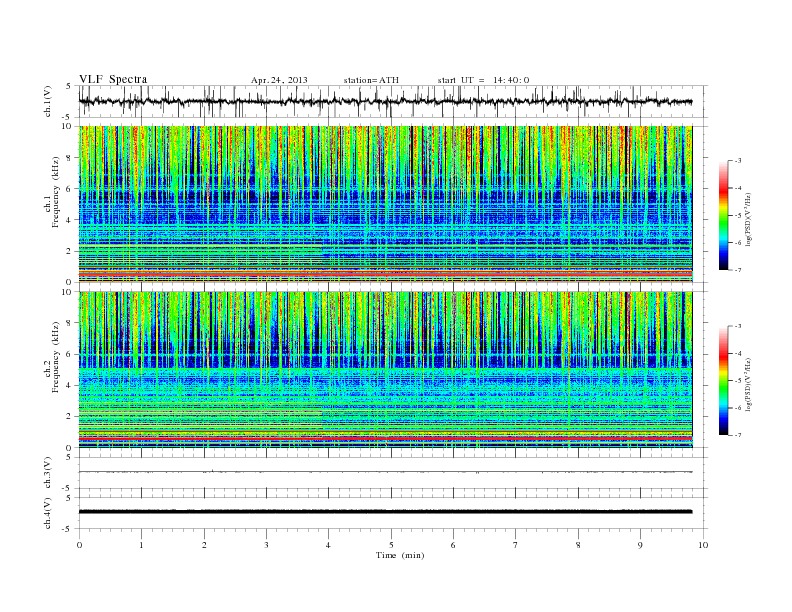The image size is (792, 612).
Task: Click the "-3" tick on ch.1 colorbar
Action: pyautogui.click(x=738, y=161)
